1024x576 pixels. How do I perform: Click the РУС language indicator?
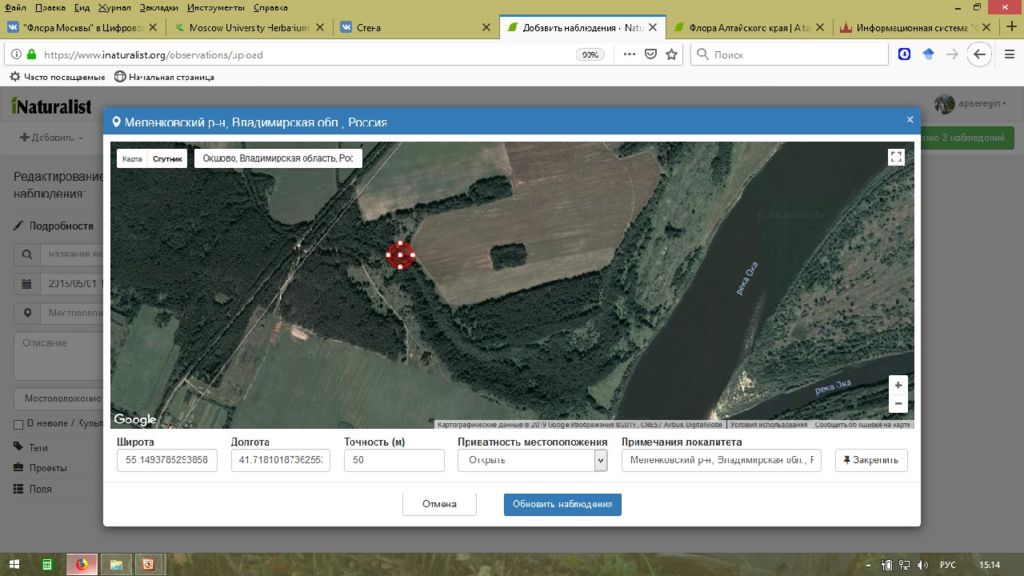pos(948,565)
